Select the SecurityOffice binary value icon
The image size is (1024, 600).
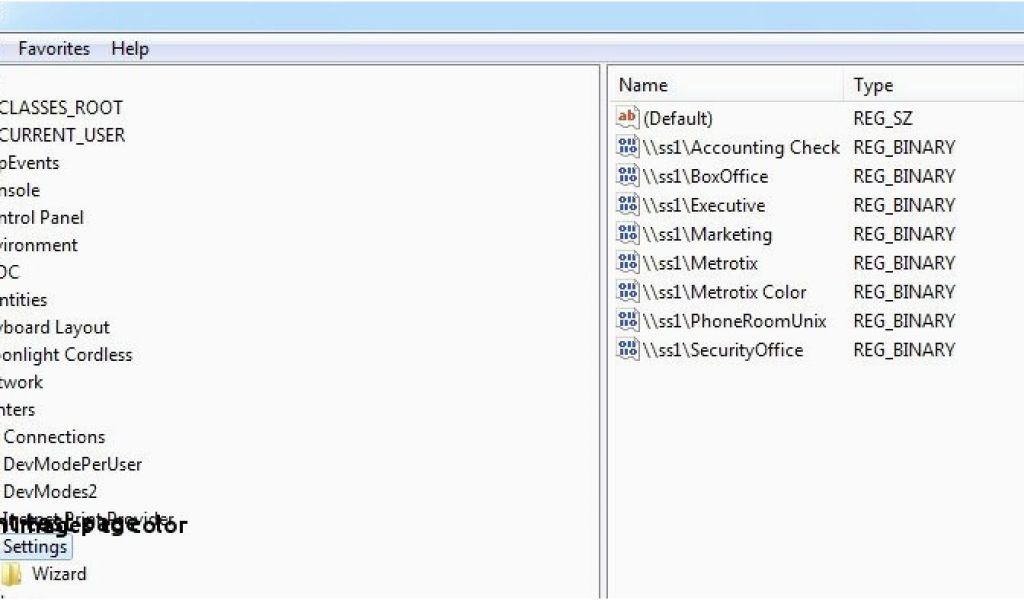pos(627,350)
